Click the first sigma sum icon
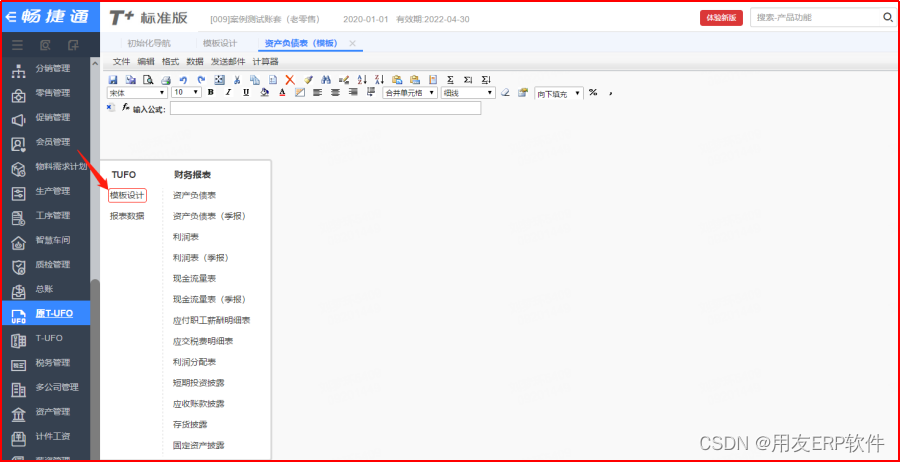This screenshot has width=900, height=462. point(450,80)
